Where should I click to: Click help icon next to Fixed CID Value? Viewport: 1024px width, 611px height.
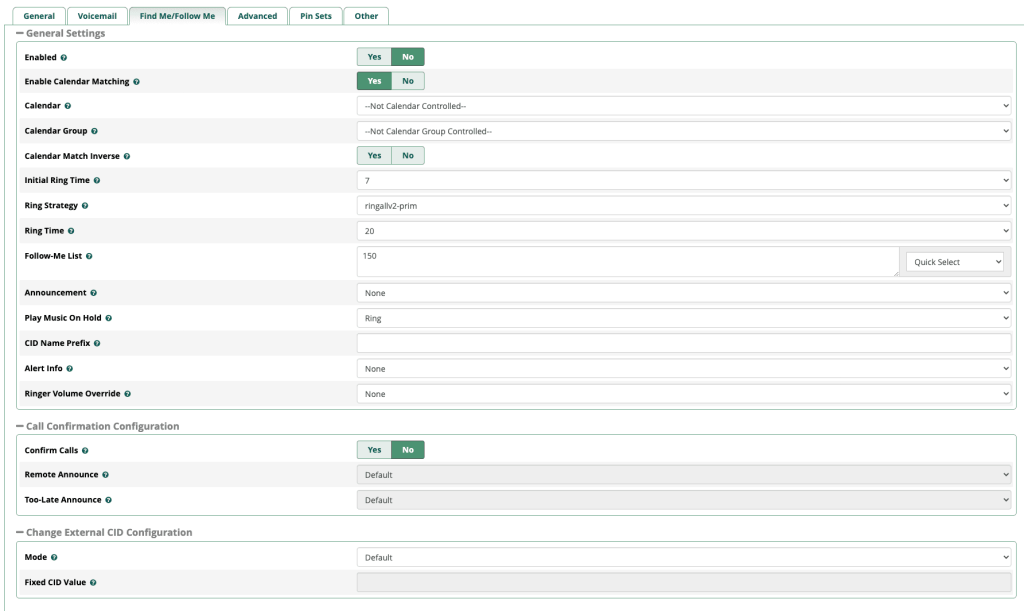pos(92,582)
